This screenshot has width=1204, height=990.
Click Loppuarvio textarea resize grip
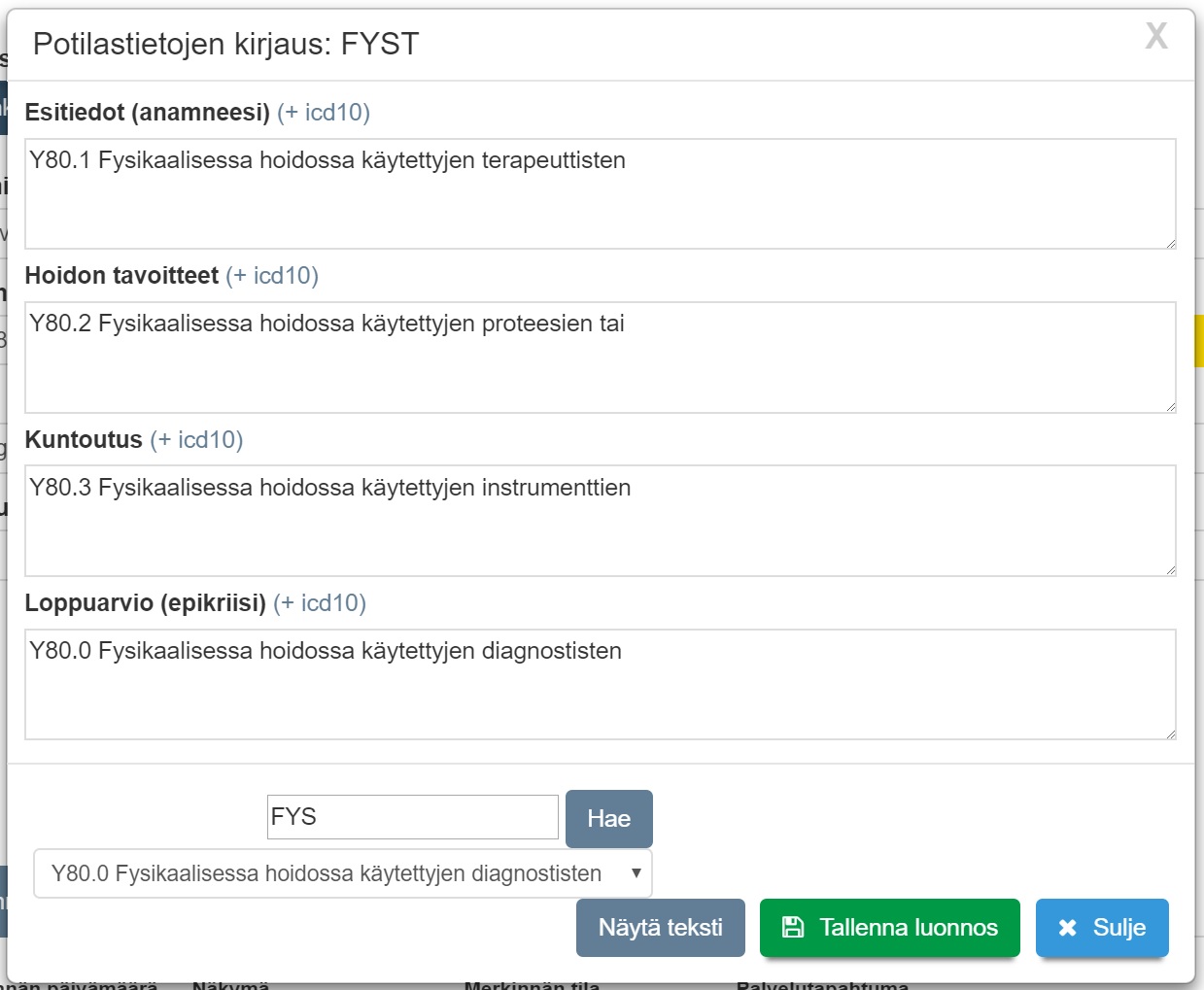(1171, 734)
